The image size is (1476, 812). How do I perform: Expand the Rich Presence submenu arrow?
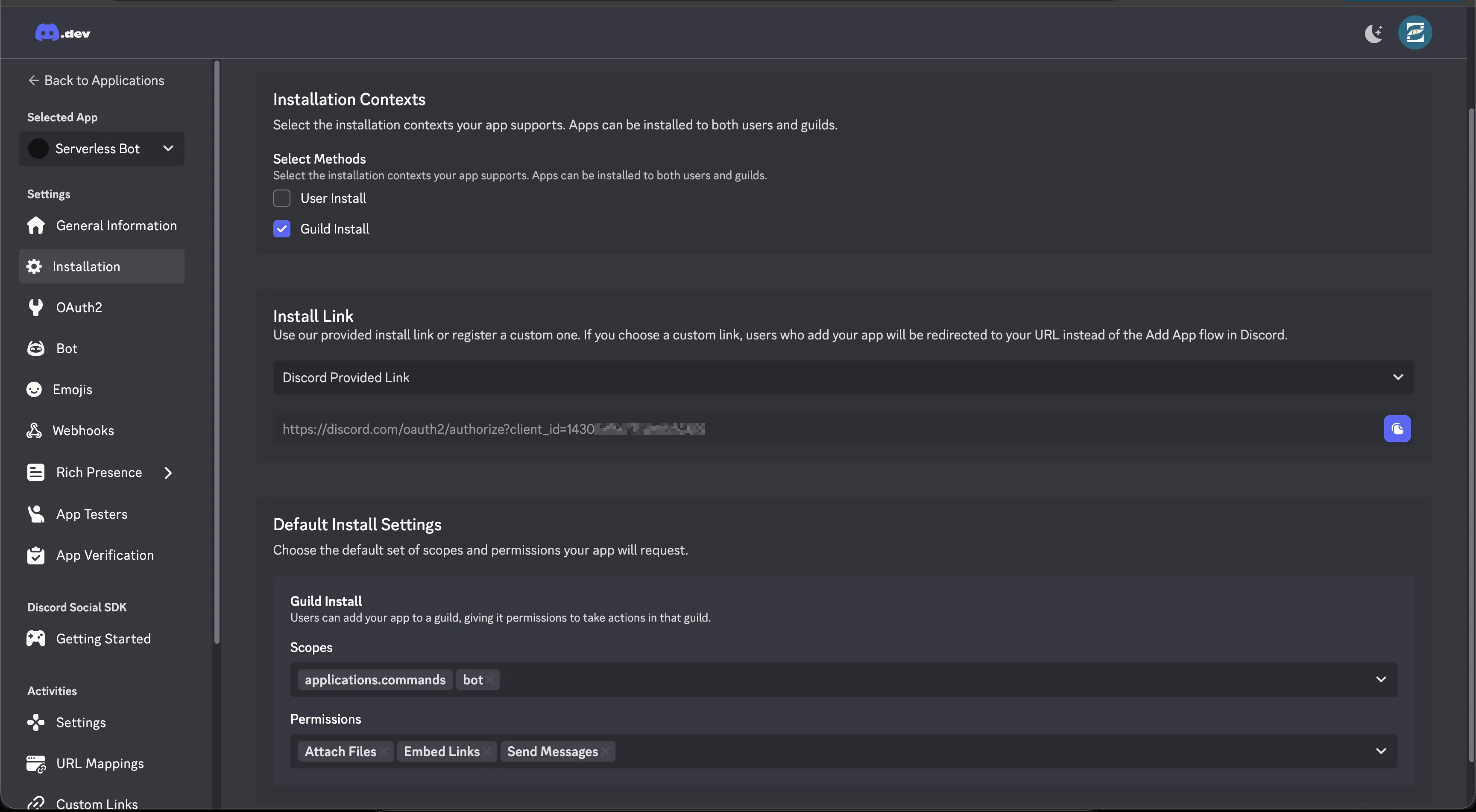tap(168, 473)
